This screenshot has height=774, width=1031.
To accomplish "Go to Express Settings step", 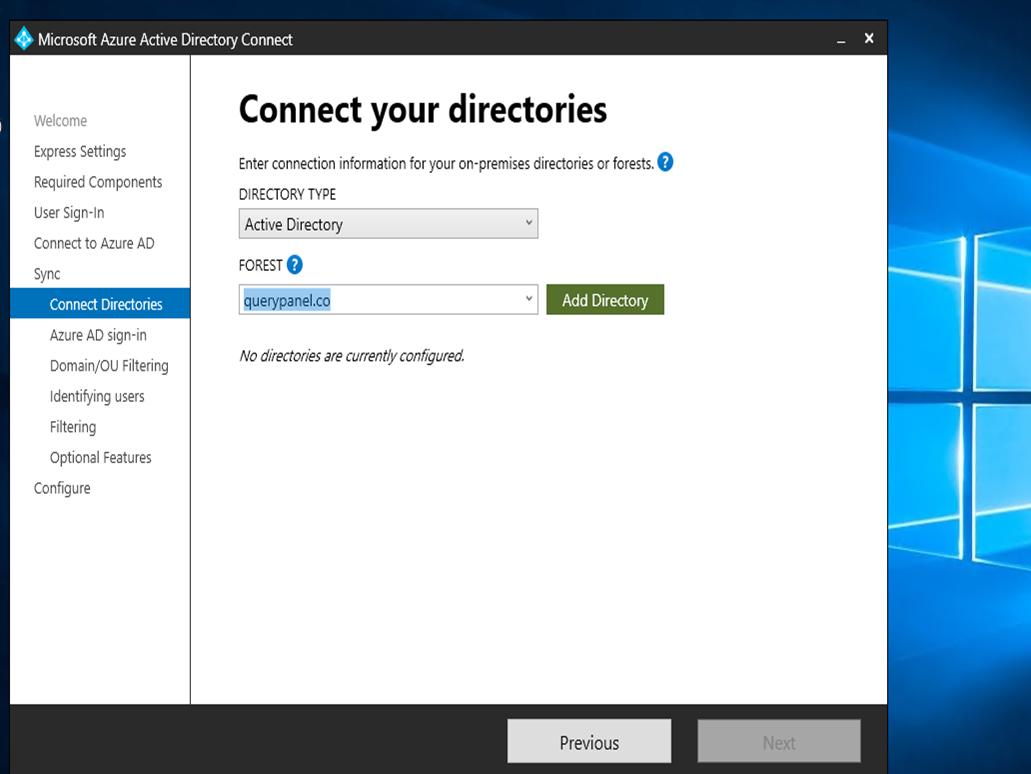I will tap(80, 152).
